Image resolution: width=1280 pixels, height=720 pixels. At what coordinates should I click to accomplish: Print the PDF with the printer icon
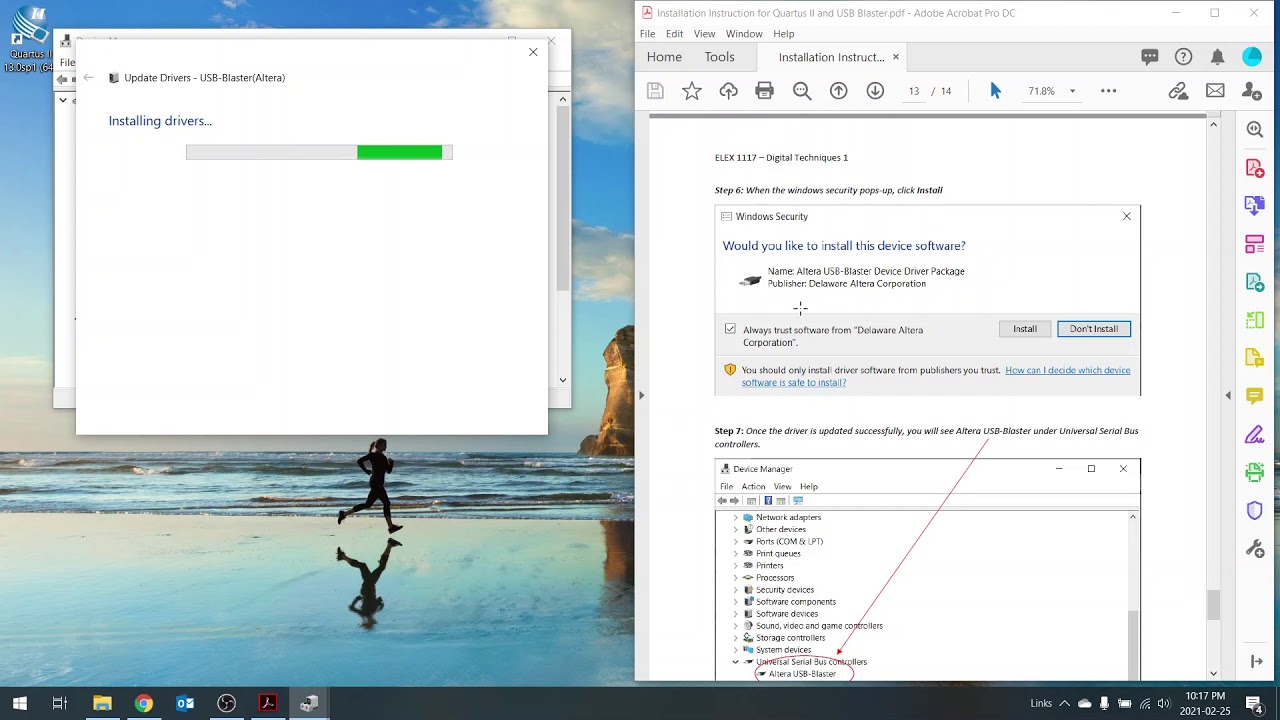click(765, 91)
